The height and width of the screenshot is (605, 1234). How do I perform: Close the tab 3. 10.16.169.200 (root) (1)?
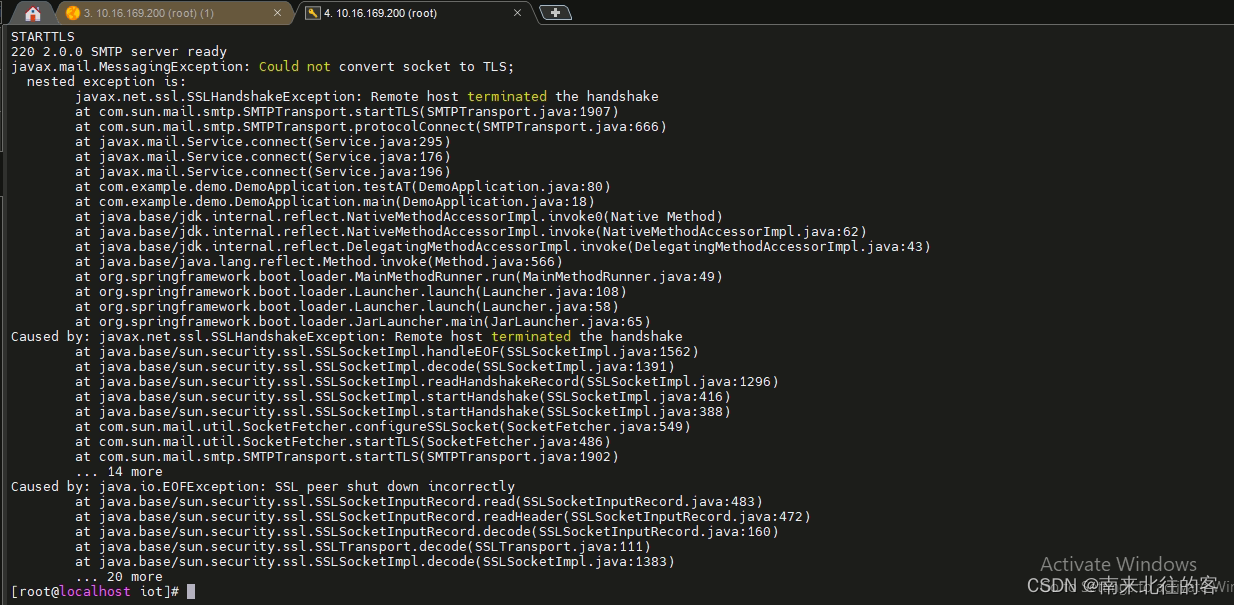pos(277,13)
